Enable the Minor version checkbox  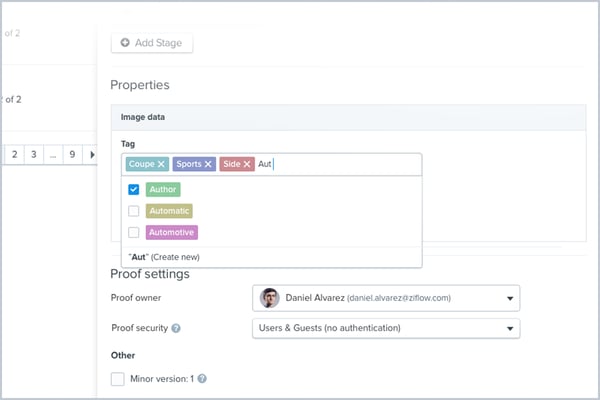118,379
